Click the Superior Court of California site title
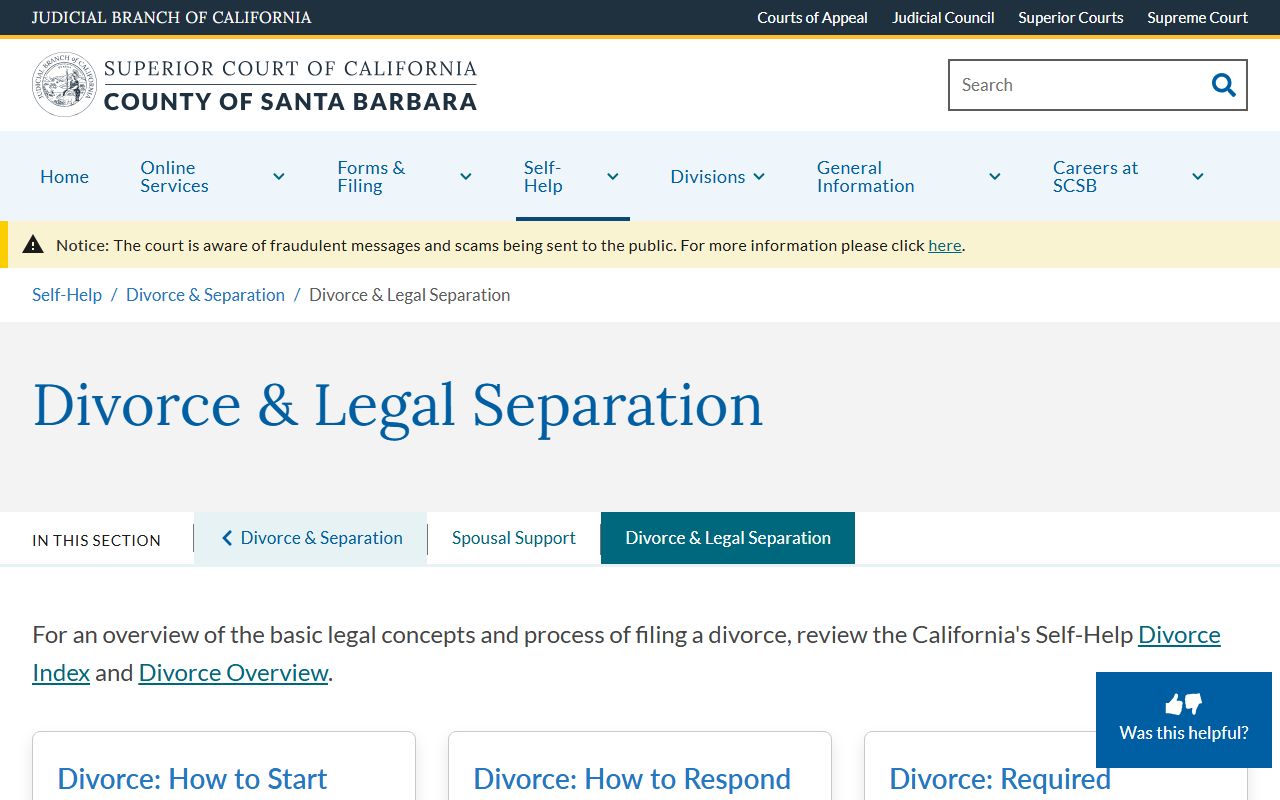 (290, 85)
